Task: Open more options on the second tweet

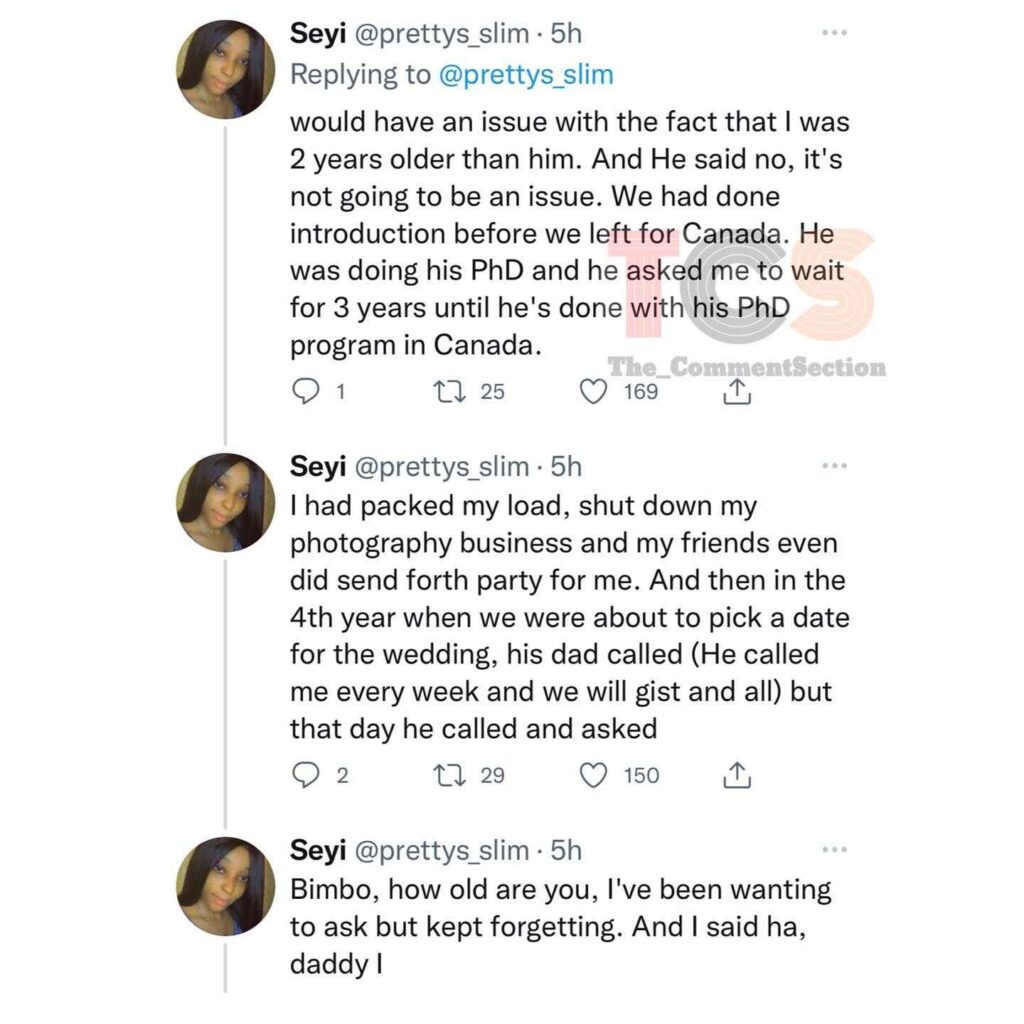Action: pyautogui.click(x=833, y=466)
